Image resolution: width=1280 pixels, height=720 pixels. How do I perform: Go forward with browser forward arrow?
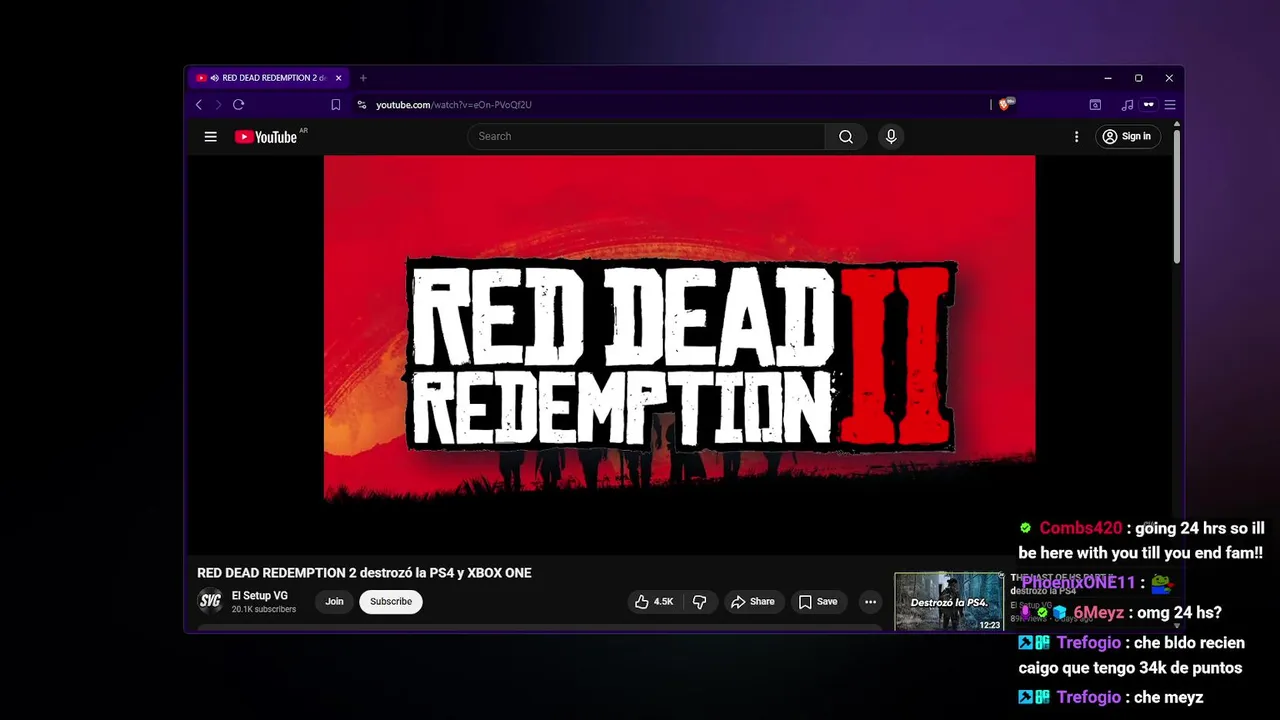coord(218,105)
